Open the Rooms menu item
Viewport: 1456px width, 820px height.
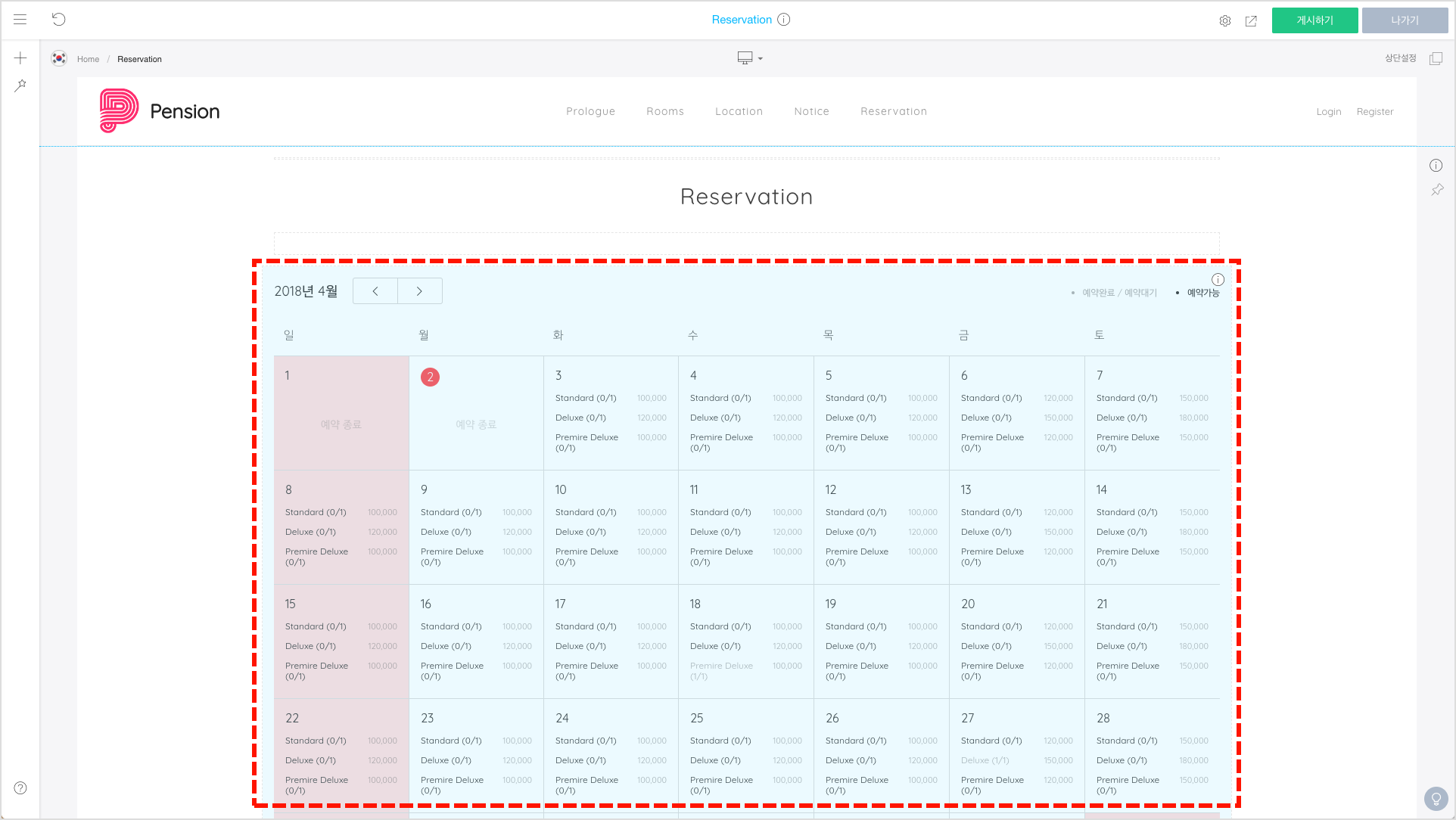point(664,111)
